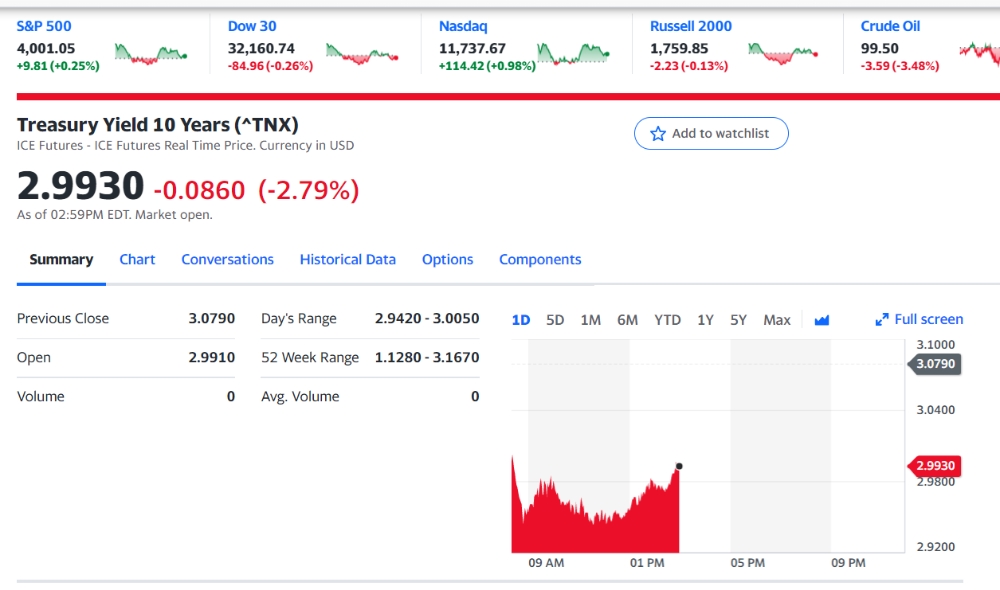The image size is (1000, 590).
Task: Open the Crude Oil quote link
Action: tap(890, 26)
